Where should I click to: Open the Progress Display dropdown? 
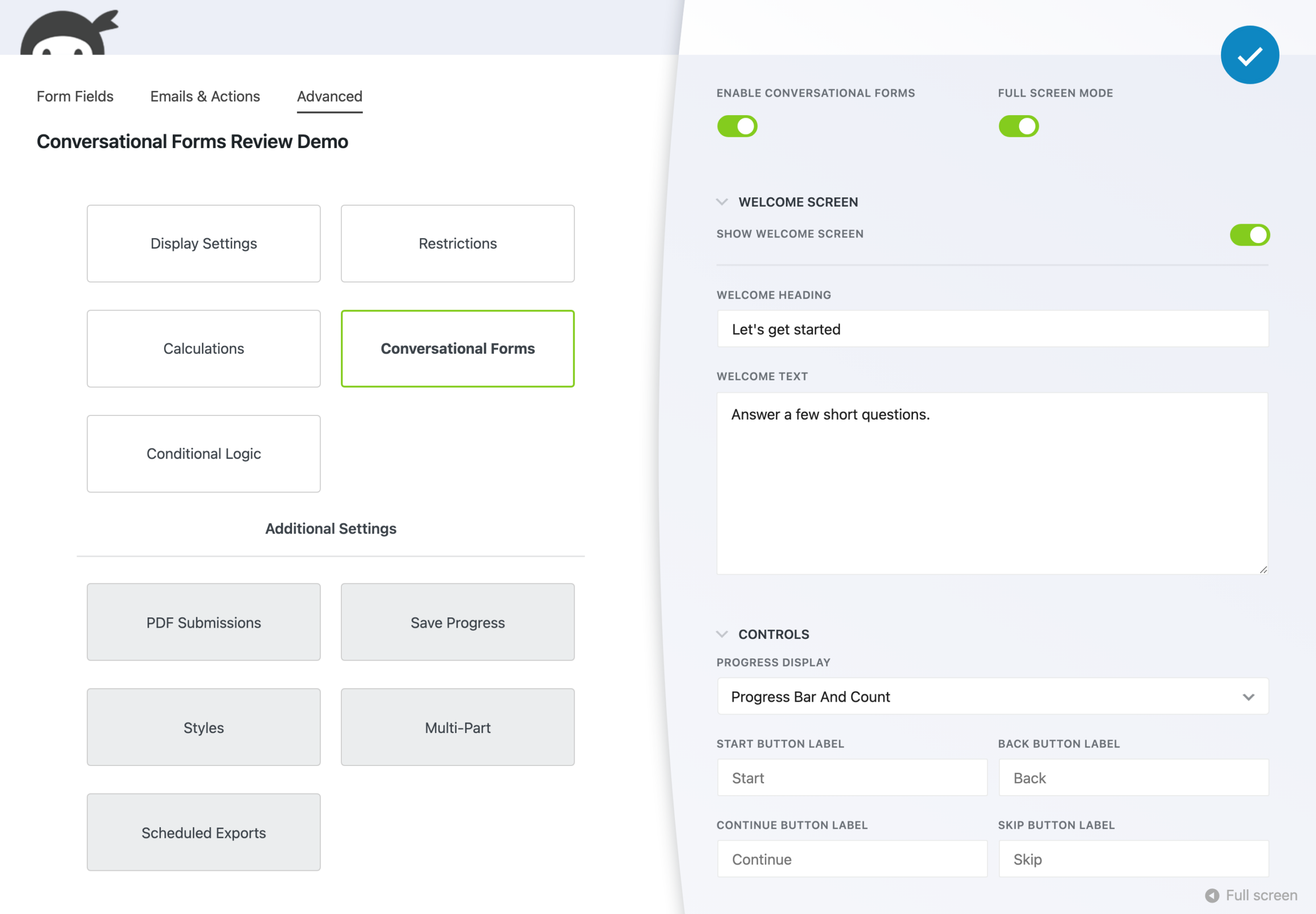pyautogui.click(x=993, y=697)
